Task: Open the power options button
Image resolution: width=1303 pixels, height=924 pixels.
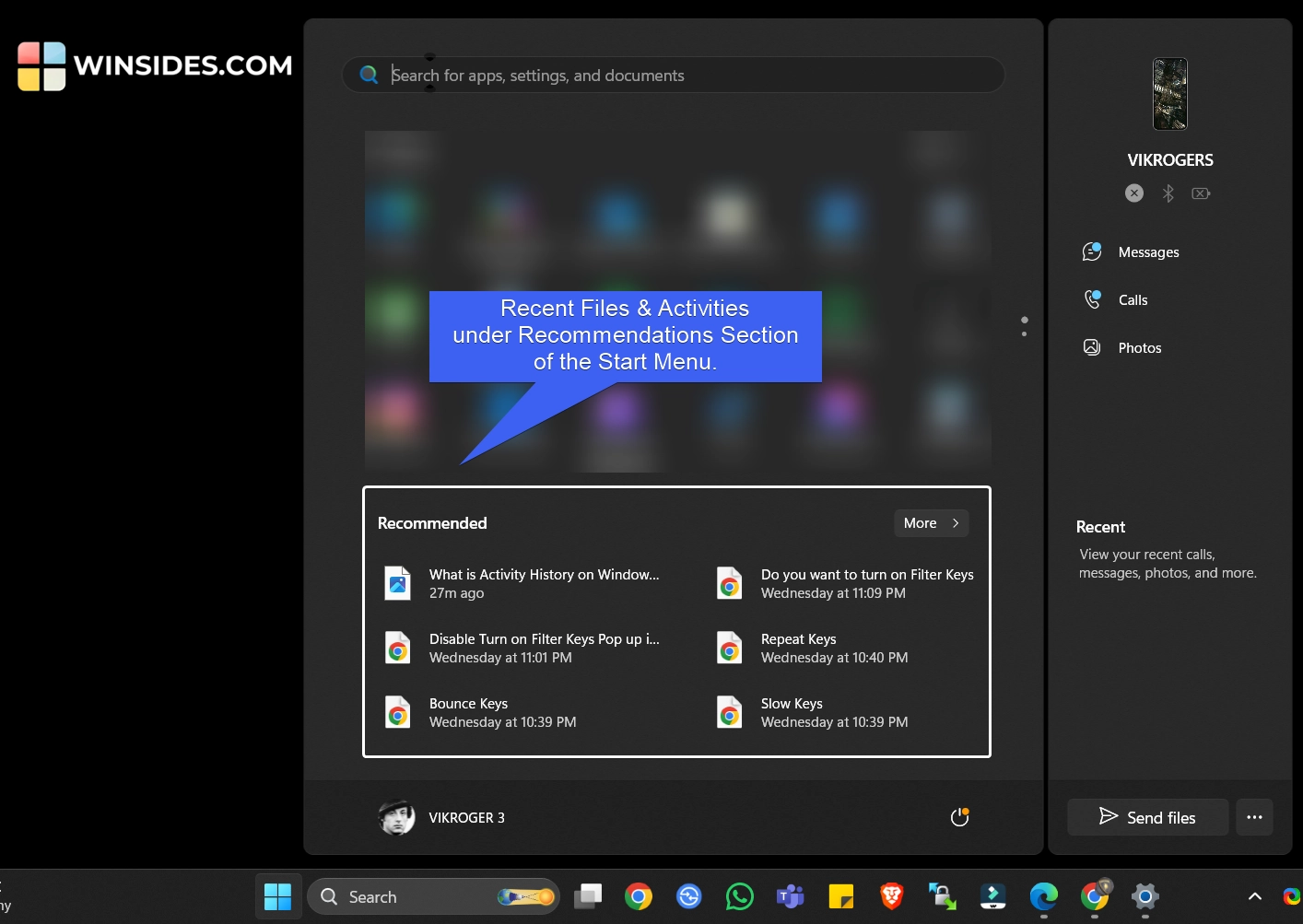Action: point(959,817)
